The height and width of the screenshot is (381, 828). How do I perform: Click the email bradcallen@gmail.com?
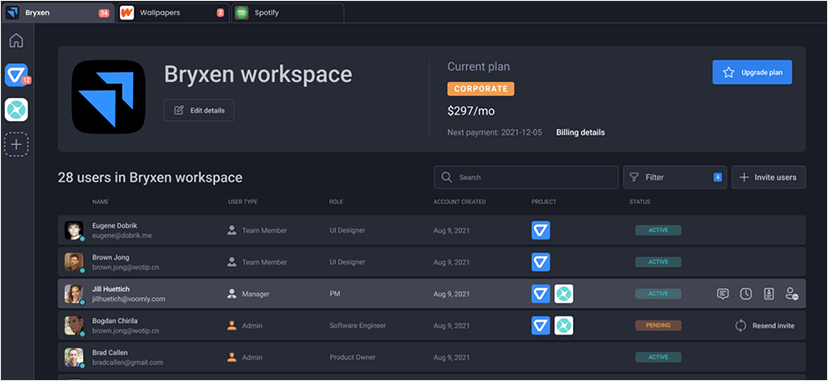pyautogui.click(x=127, y=363)
